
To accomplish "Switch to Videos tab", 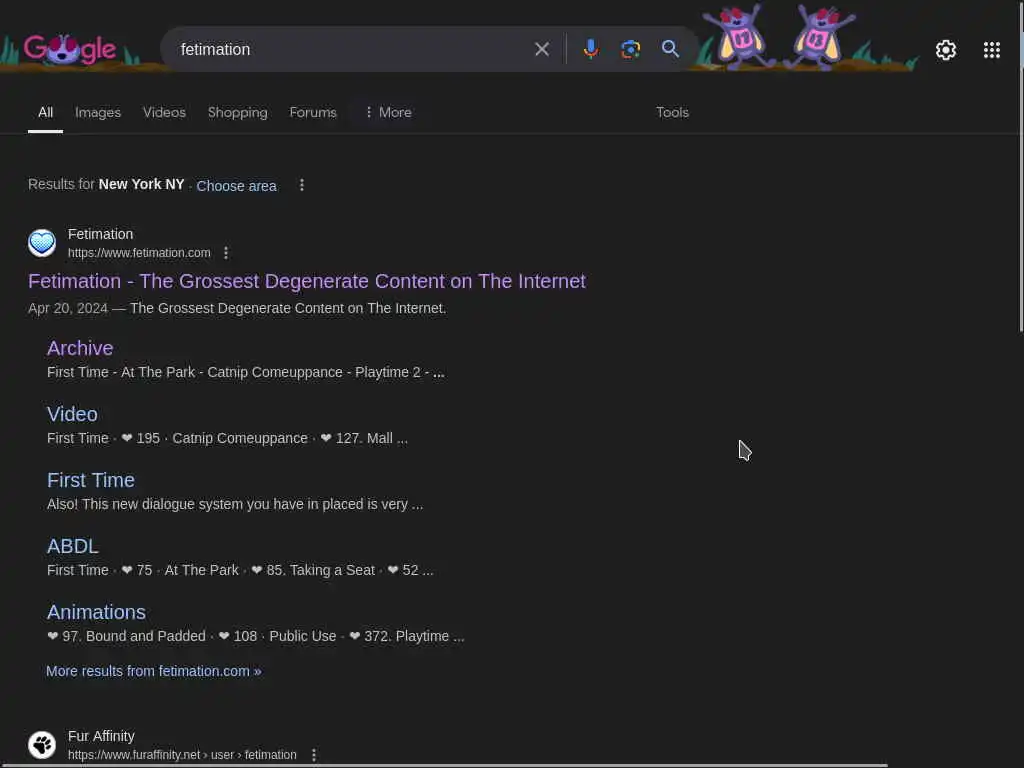I will 164,112.
